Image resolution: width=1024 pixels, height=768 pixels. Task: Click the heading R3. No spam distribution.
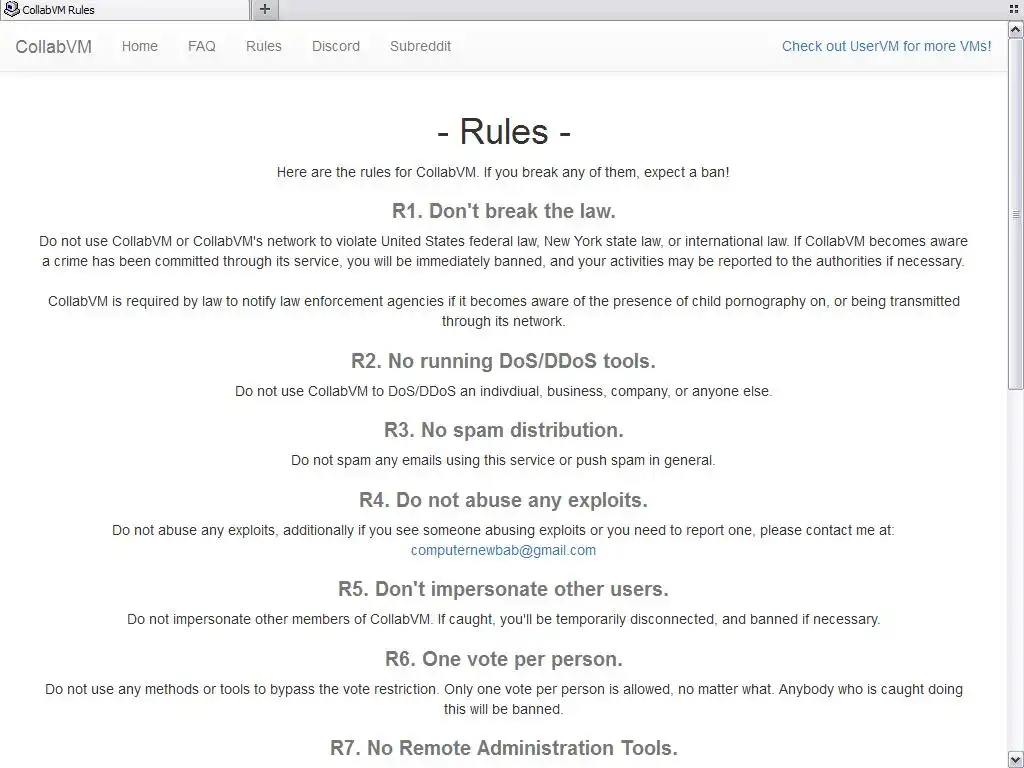(504, 430)
